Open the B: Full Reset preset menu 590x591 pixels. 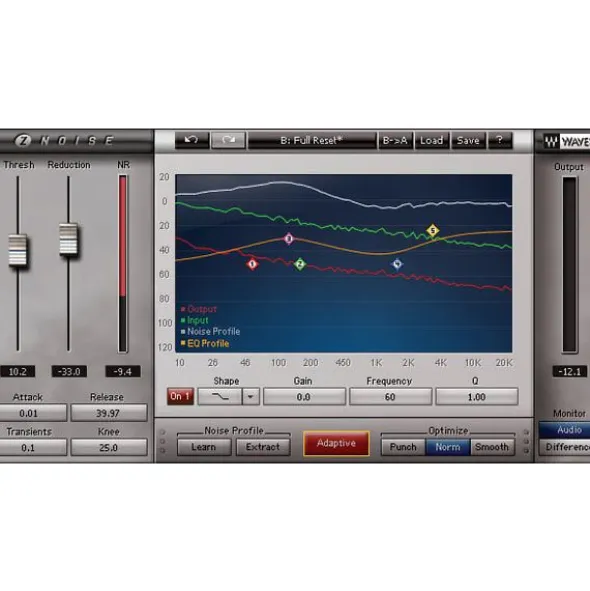(312, 140)
